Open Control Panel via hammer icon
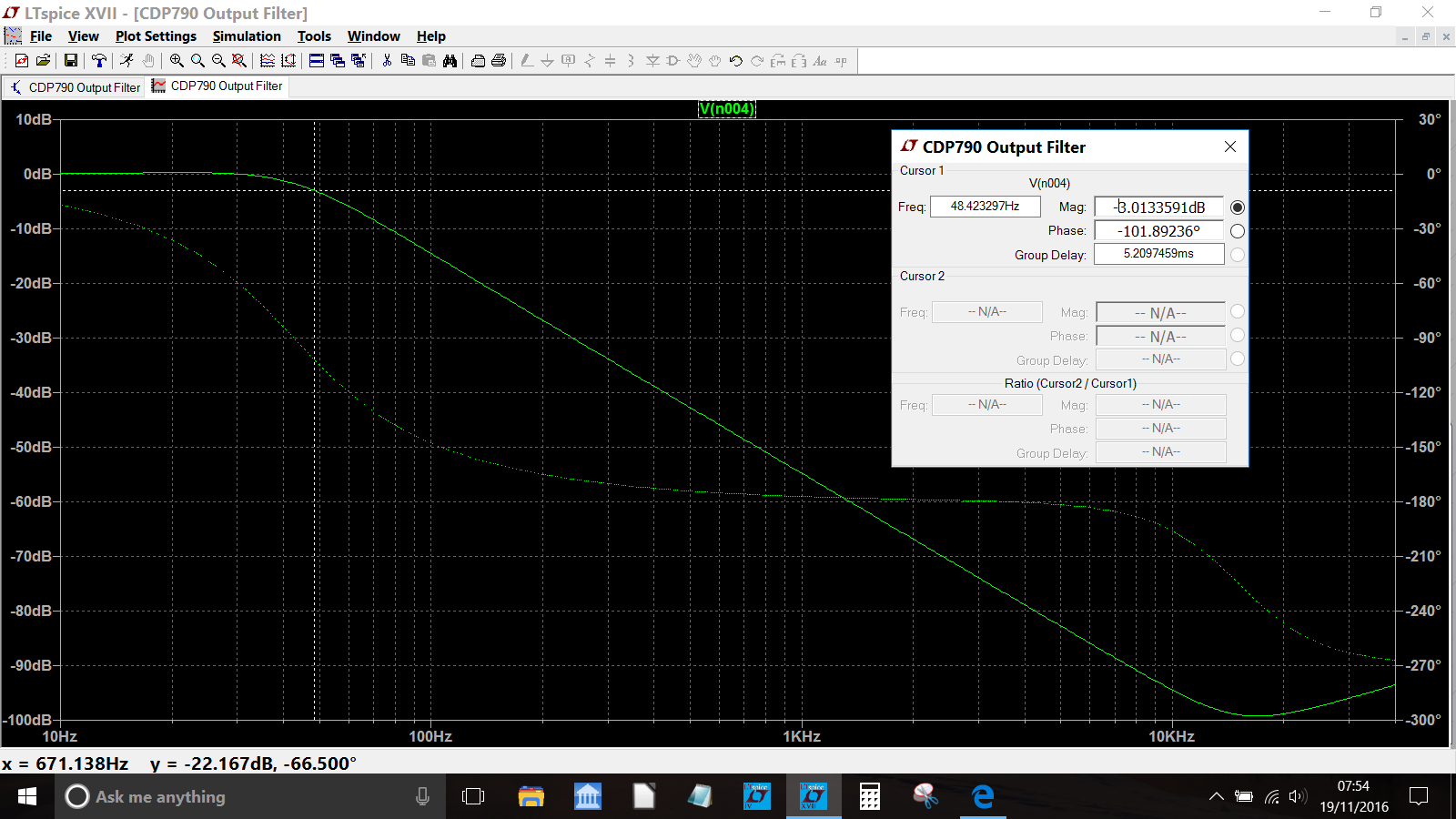Viewport: 1456px width, 819px height. point(99,61)
